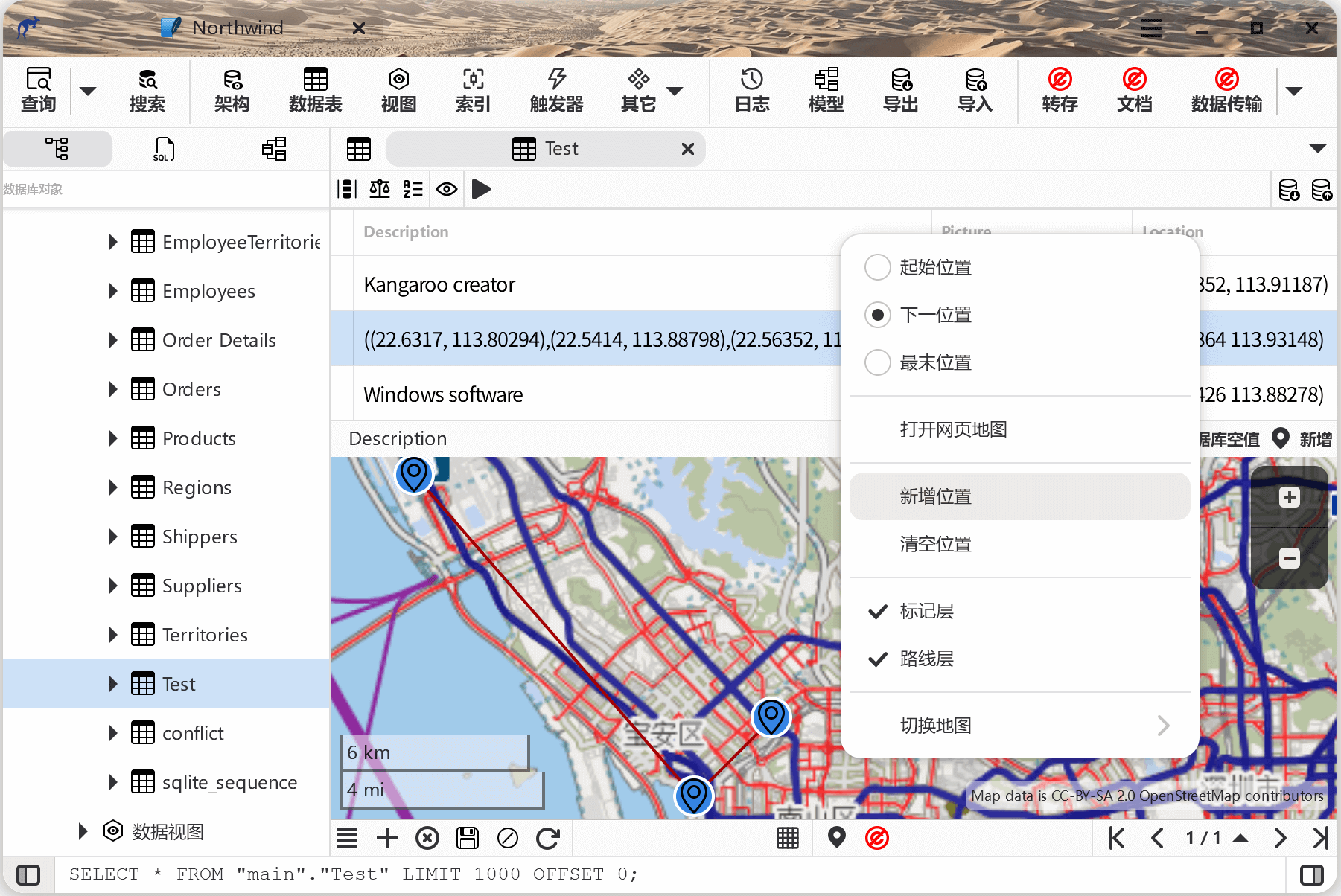Click the refresh icon in bottom toolbar

click(x=548, y=838)
